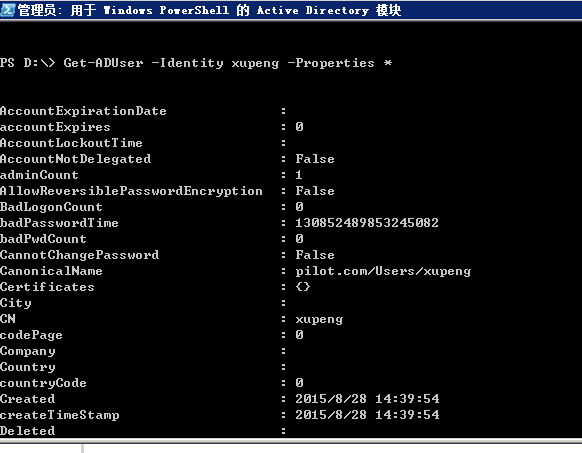Select the 'CannotChangePassword' property name
The image size is (582, 453).
point(79,255)
